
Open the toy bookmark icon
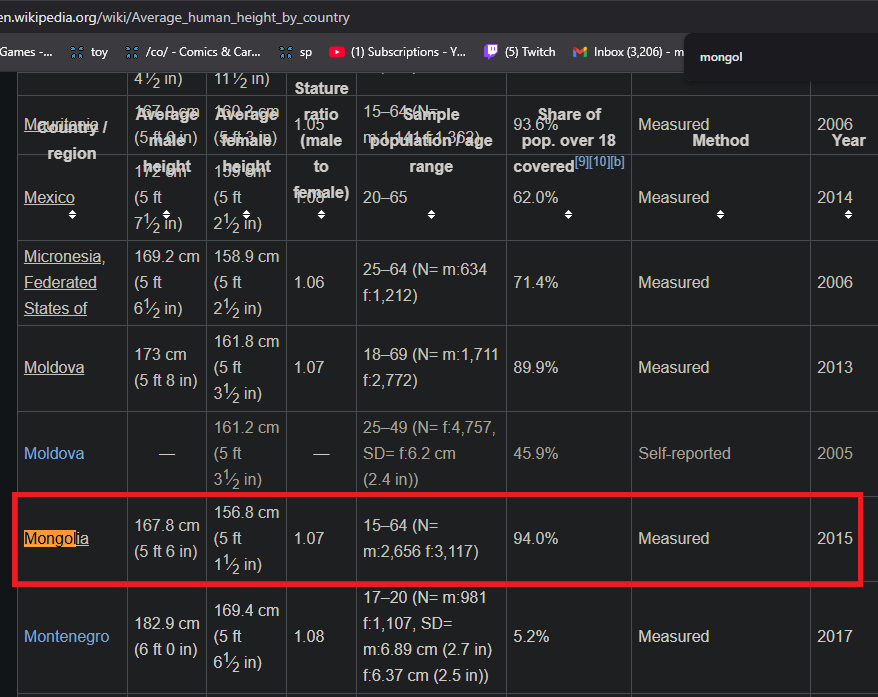coord(77,52)
